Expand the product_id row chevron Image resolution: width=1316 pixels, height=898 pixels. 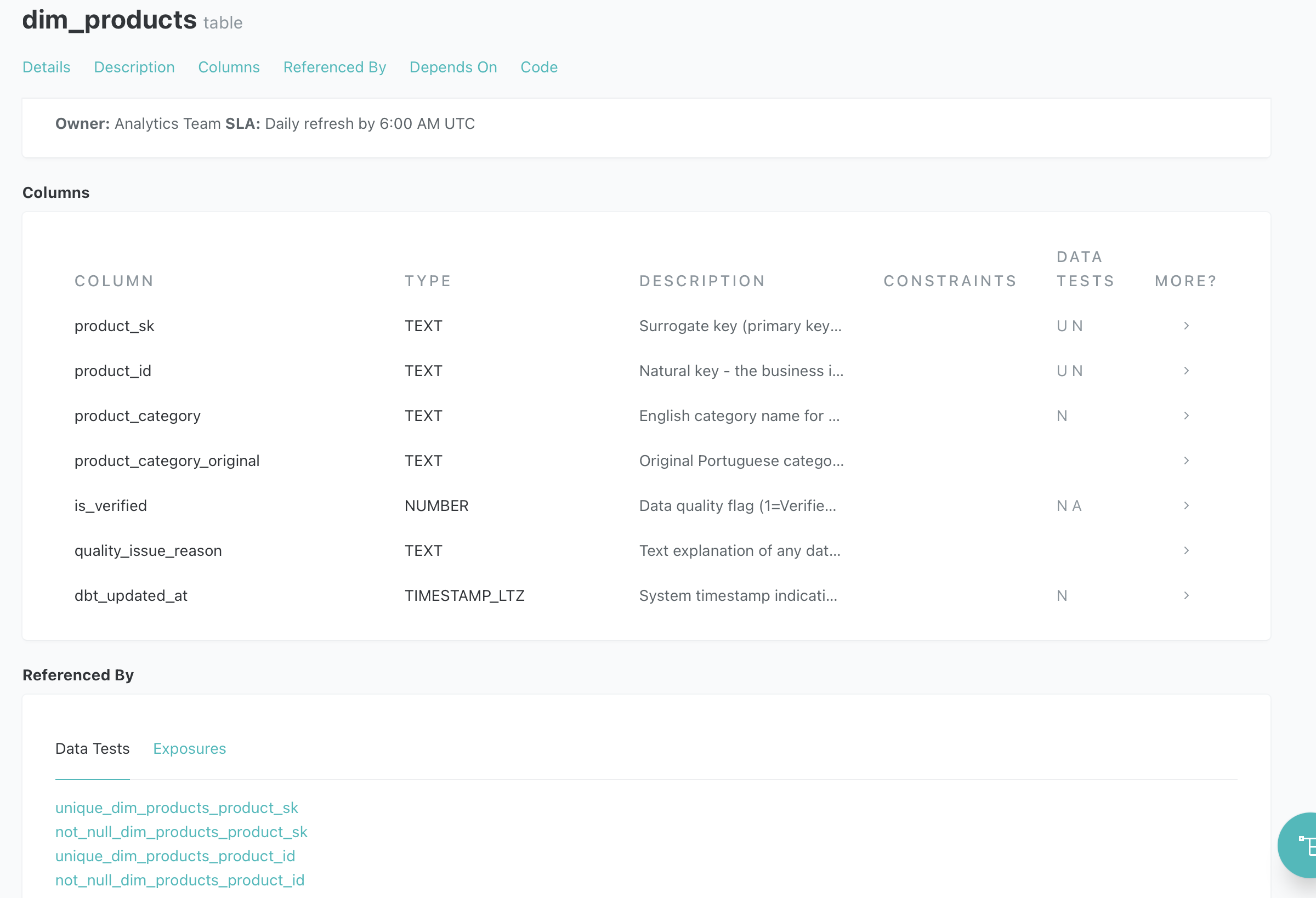point(1185,370)
